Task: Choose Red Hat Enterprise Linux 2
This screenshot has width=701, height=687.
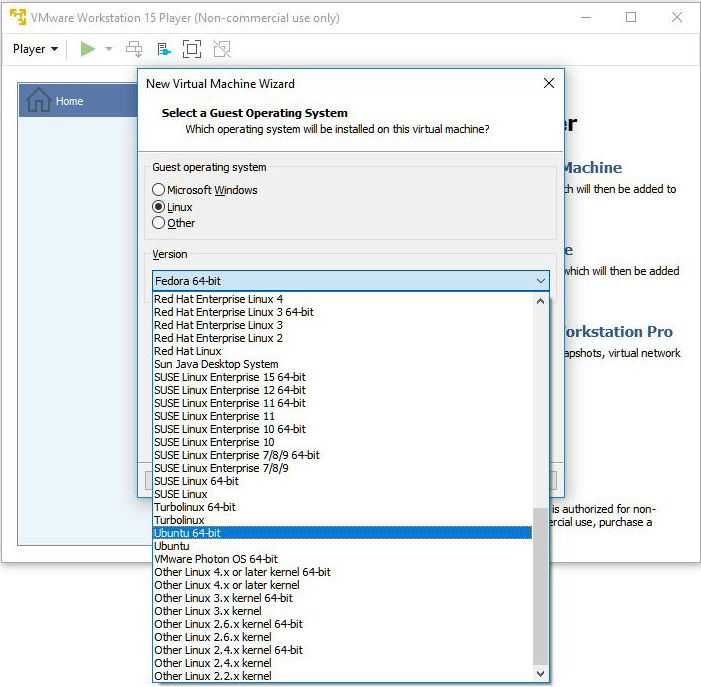Action: (x=342, y=338)
